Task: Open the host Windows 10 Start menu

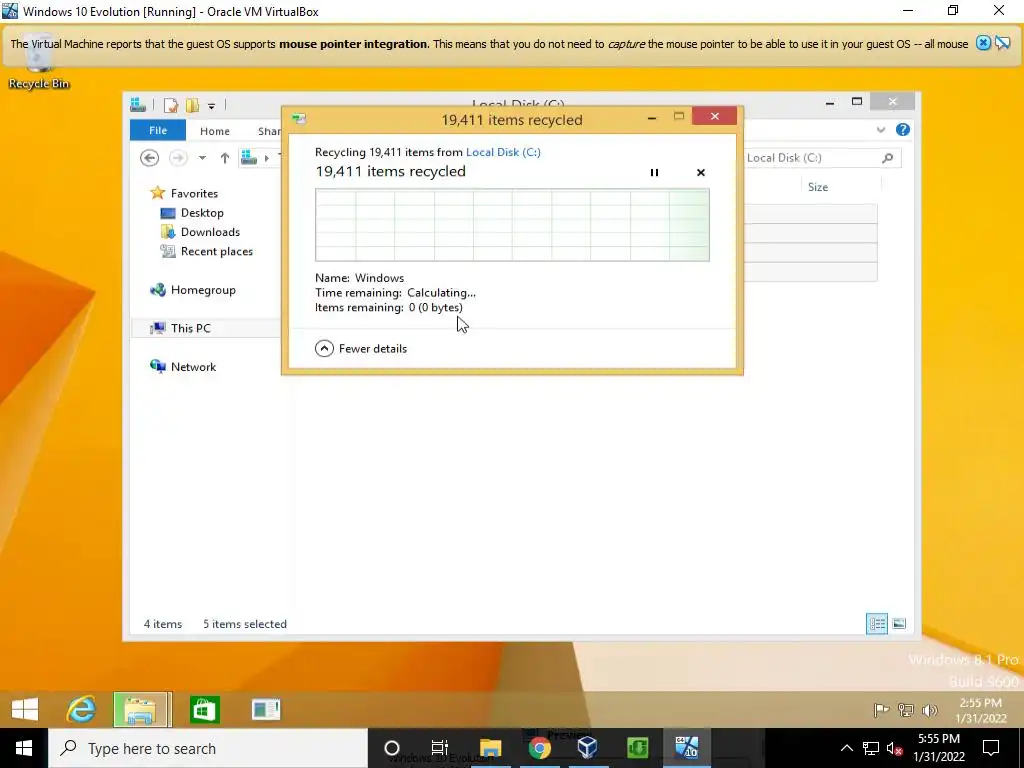Action: click(24, 748)
